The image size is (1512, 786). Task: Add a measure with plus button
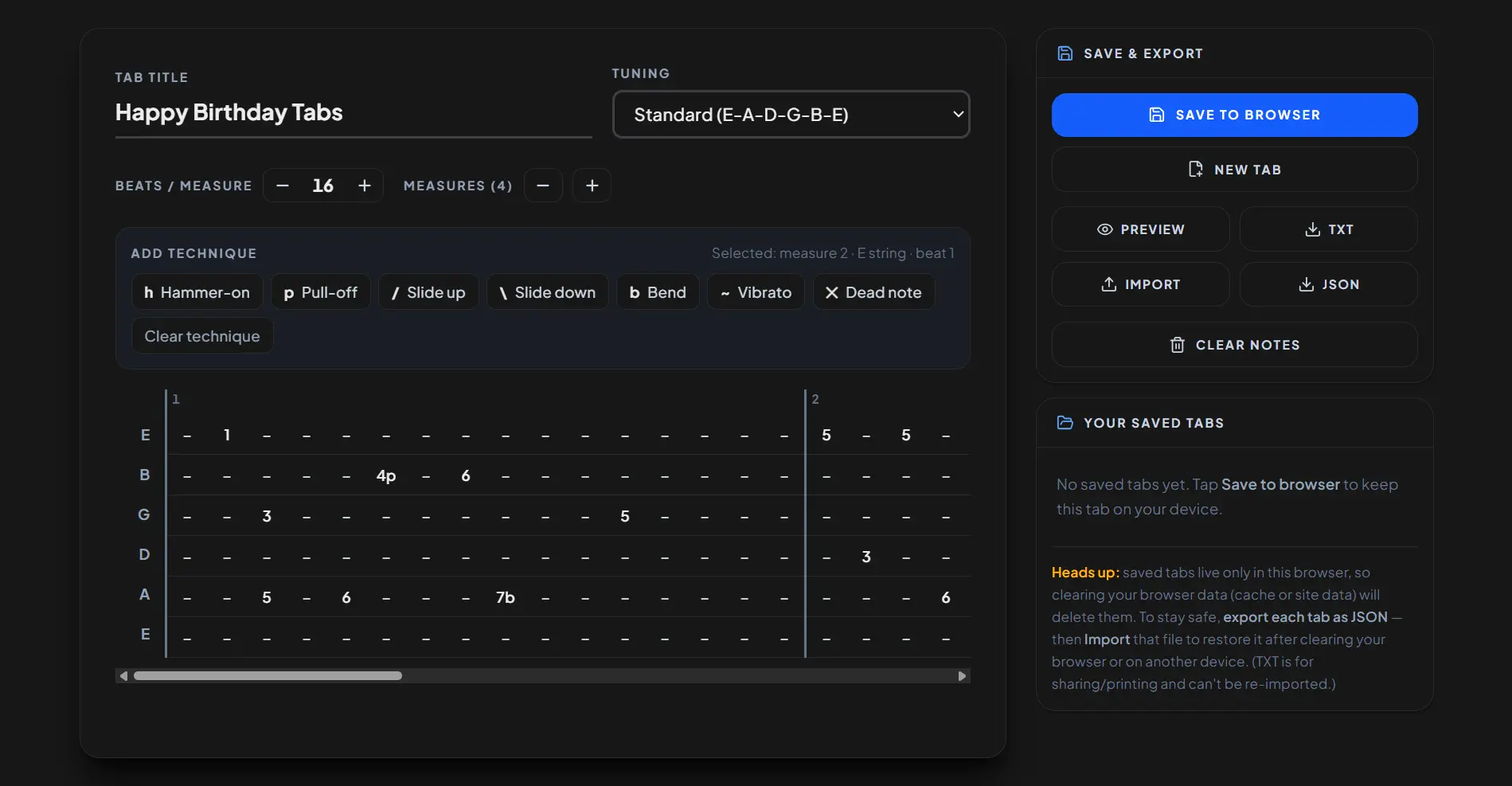click(592, 186)
